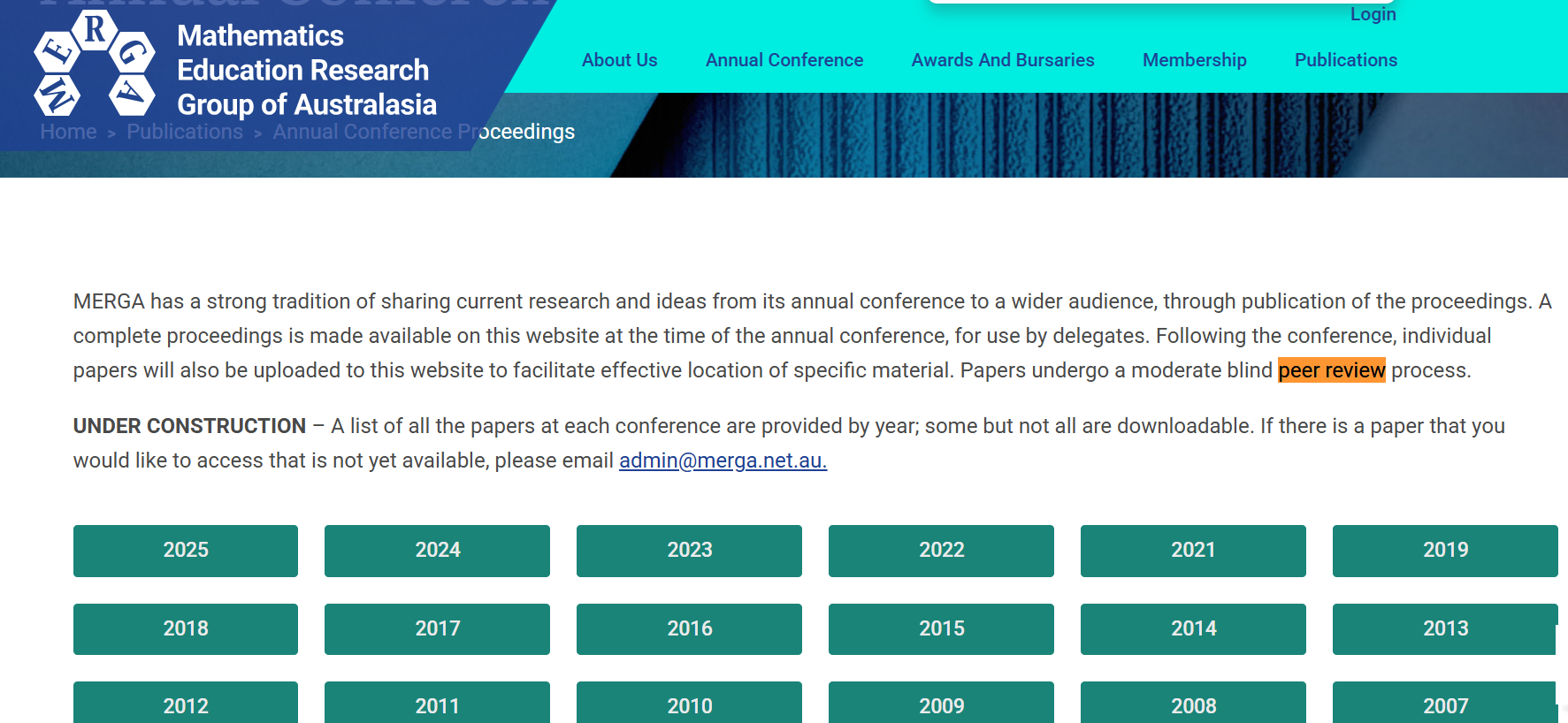Go to Awards And Bursaries
The height and width of the screenshot is (723, 1568).
[x=1003, y=60]
